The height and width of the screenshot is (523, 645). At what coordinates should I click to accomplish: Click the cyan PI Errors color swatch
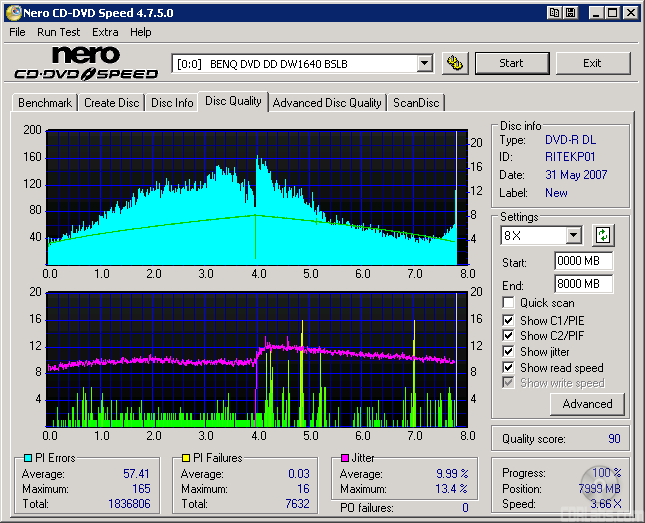pos(27,458)
